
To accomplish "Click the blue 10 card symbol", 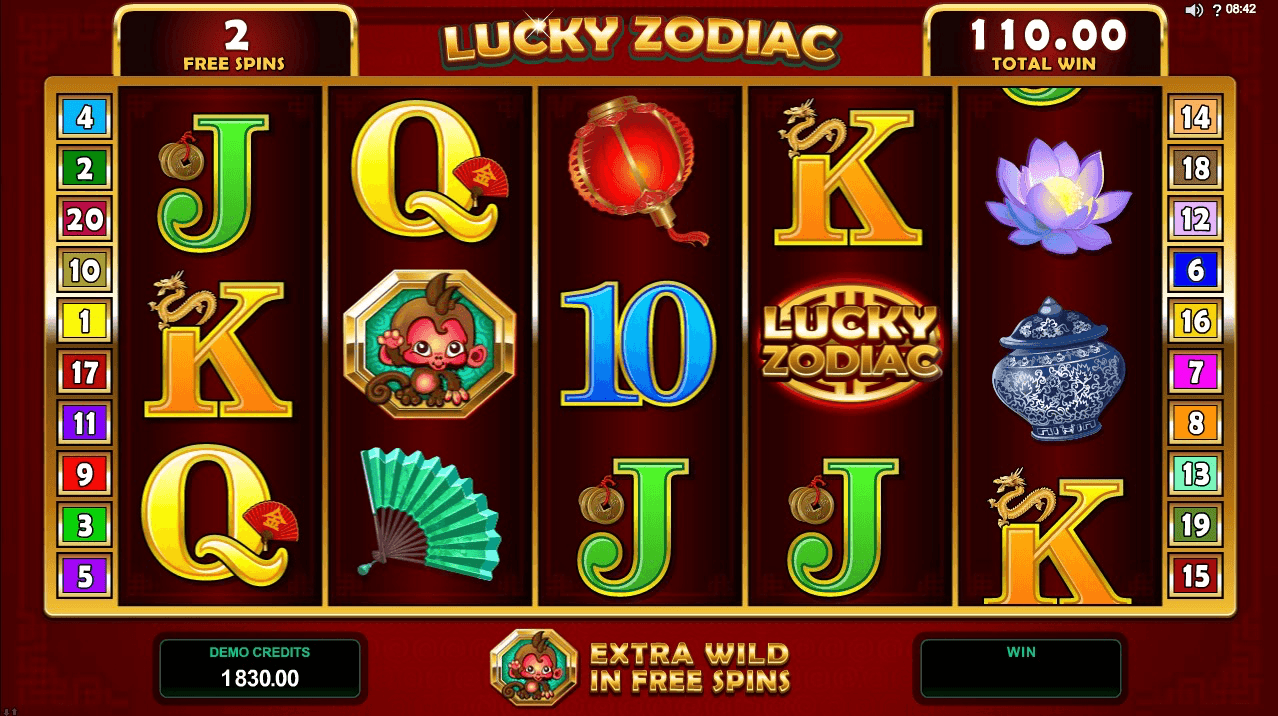I will pos(638,342).
